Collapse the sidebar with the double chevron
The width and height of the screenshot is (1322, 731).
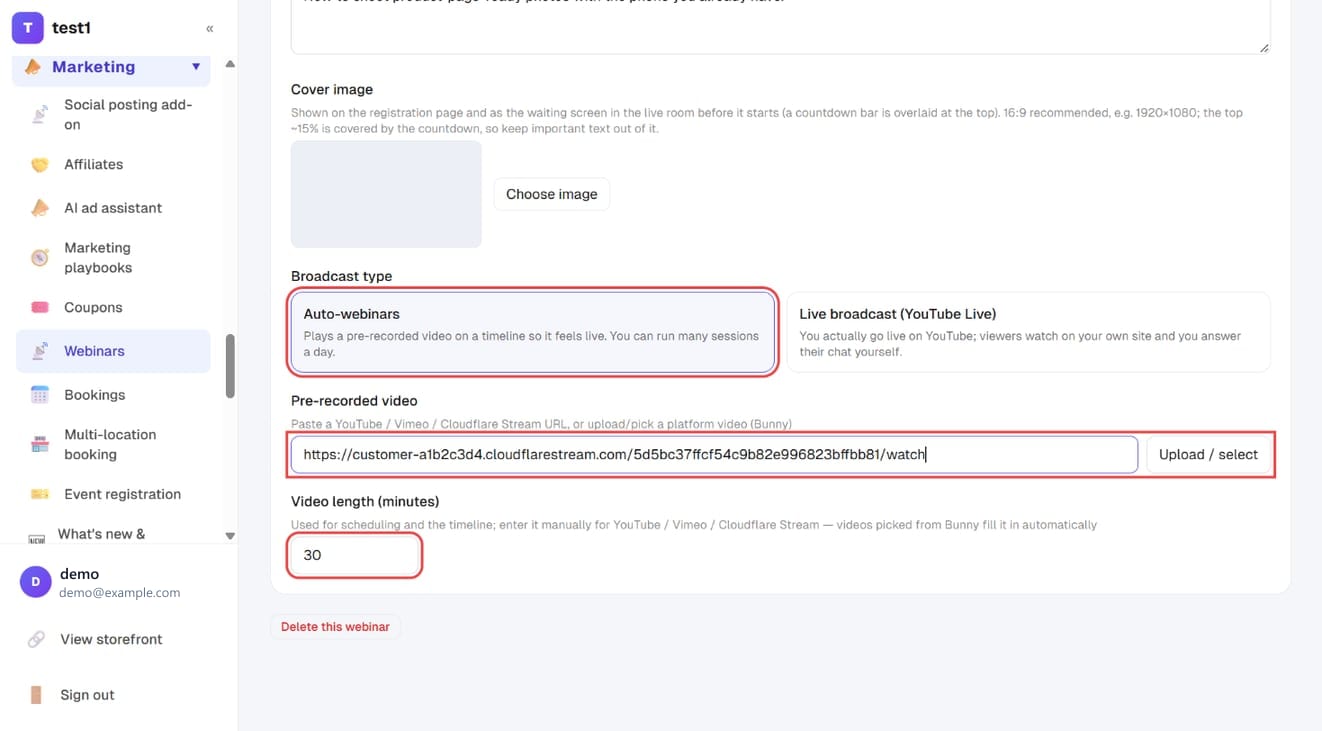click(x=210, y=29)
